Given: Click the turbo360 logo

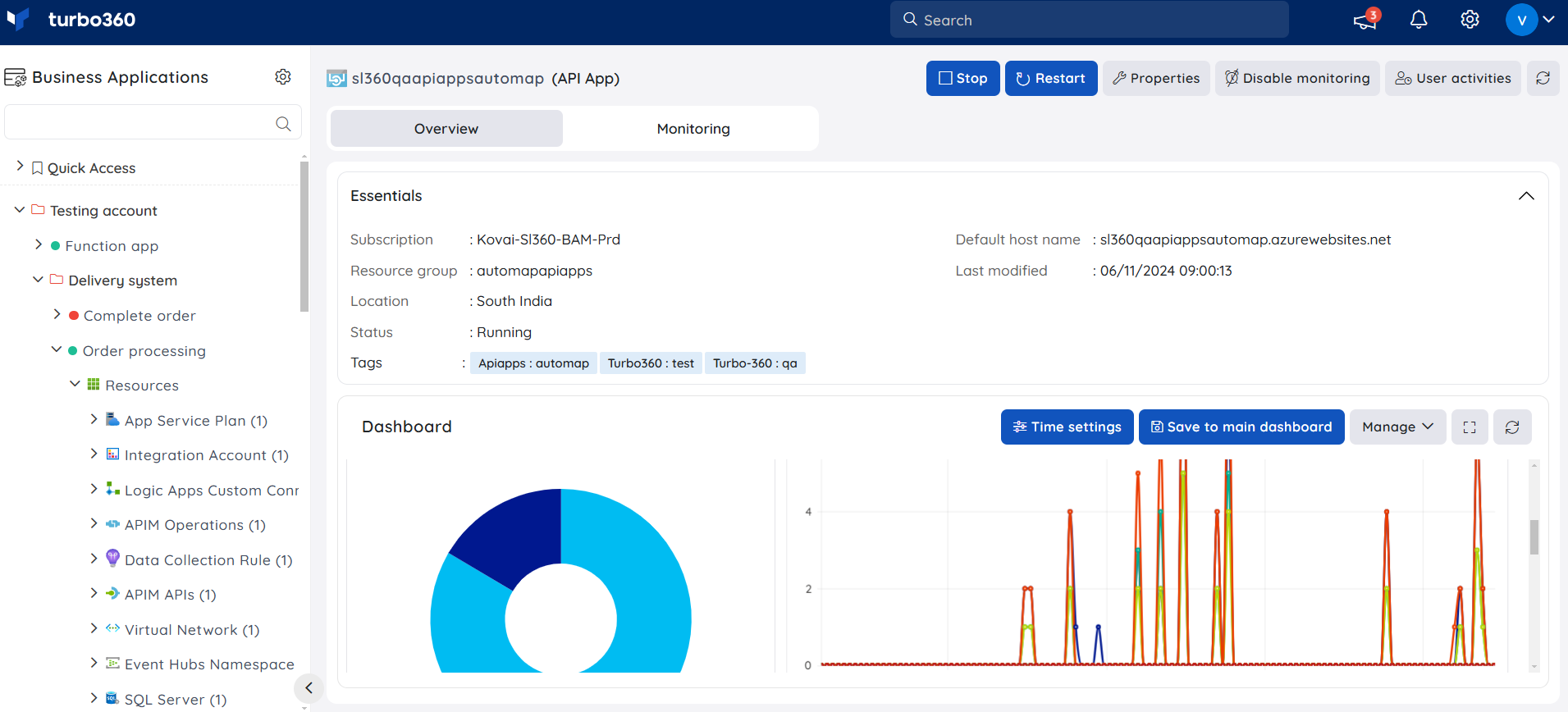Looking at the screenshot, I should click(71, 19).
